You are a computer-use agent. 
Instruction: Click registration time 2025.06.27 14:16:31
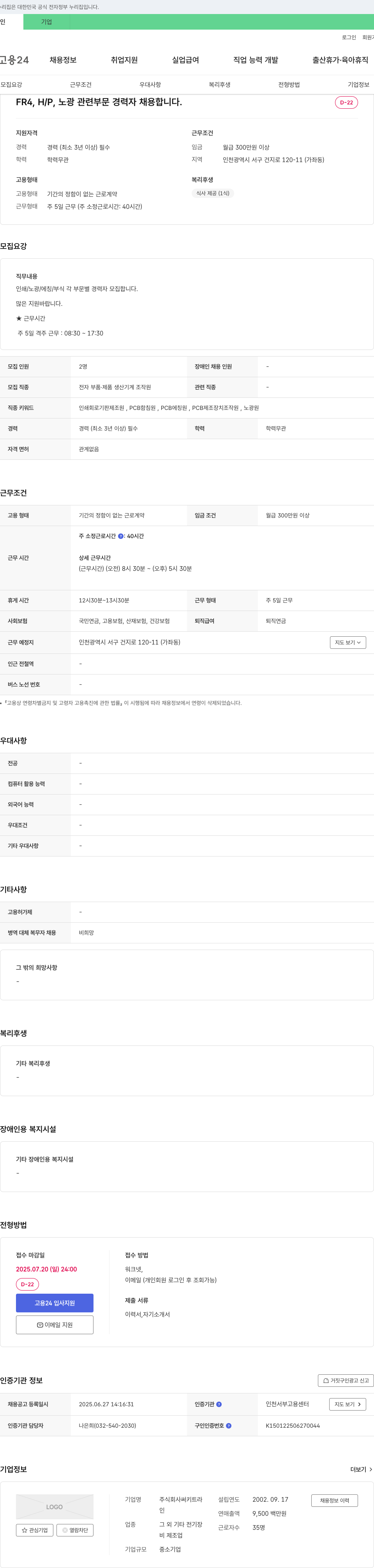pos(106,1404)
